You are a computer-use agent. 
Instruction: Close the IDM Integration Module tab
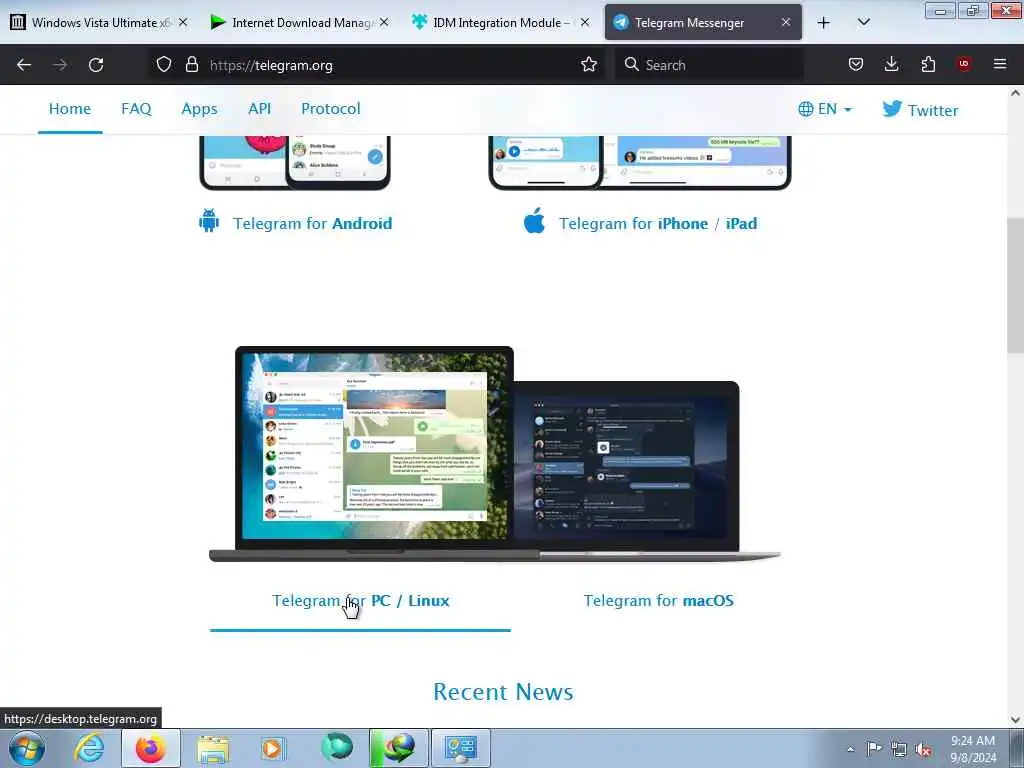585,22
